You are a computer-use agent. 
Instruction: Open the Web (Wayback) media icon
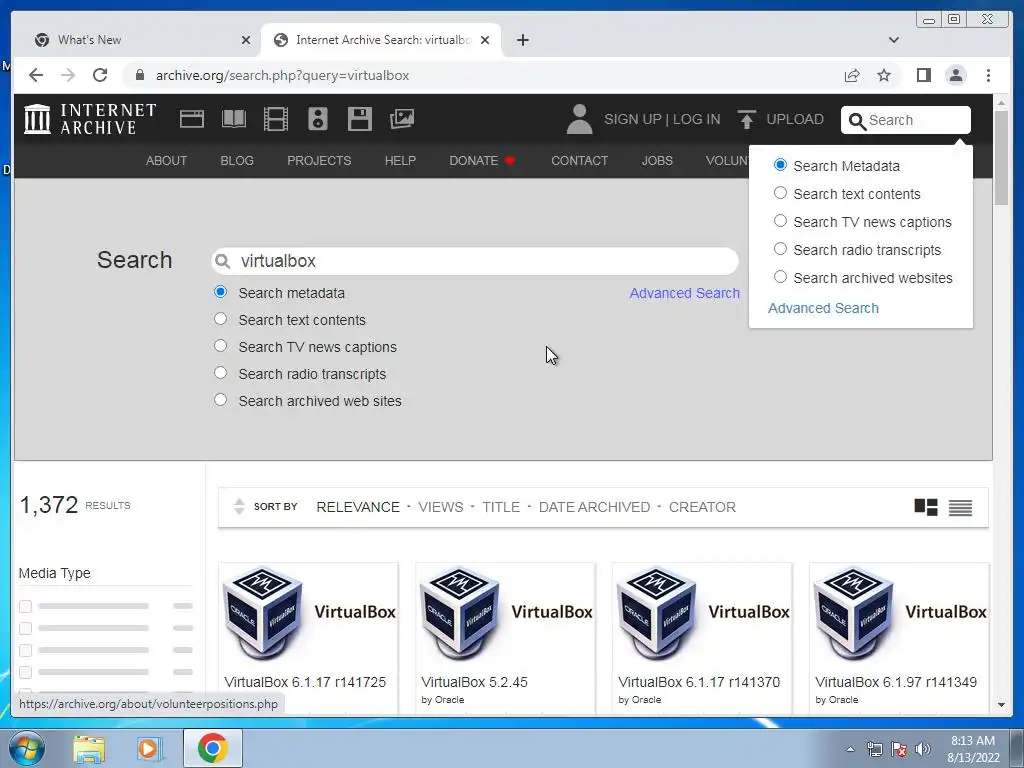tap(192, 119)
